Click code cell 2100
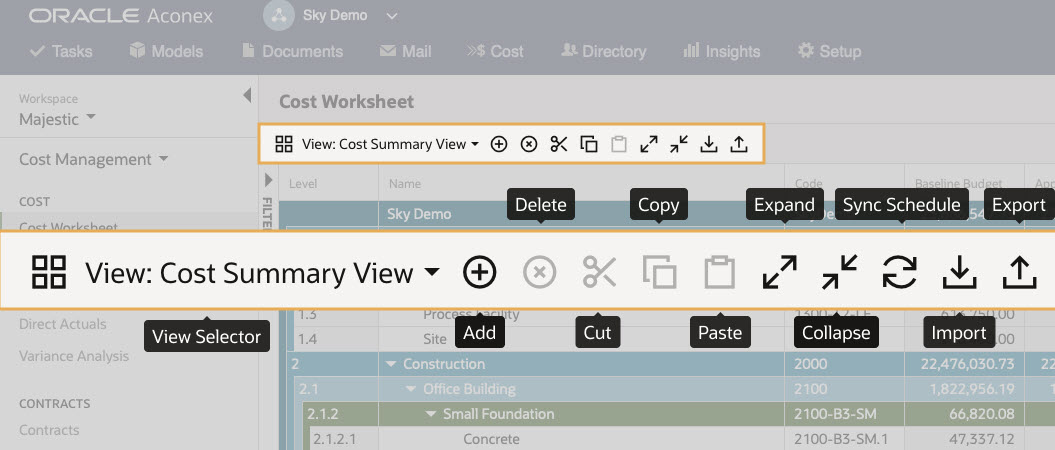1055x450 pixels. (809, 389)
